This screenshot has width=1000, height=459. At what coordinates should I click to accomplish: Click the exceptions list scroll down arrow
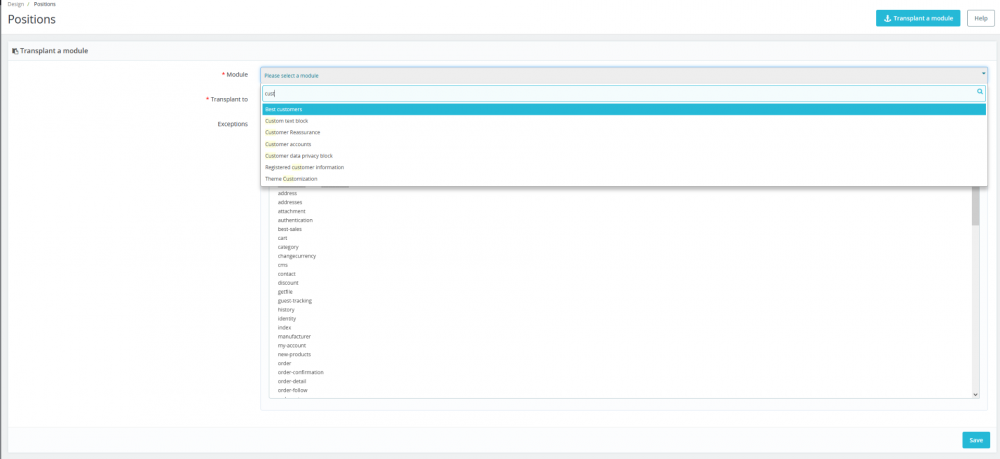[975, 395]
